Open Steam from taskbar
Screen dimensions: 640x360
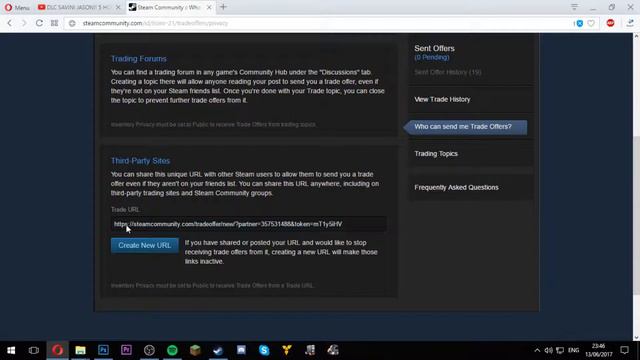pyautogui.click(x=218, y=350)
